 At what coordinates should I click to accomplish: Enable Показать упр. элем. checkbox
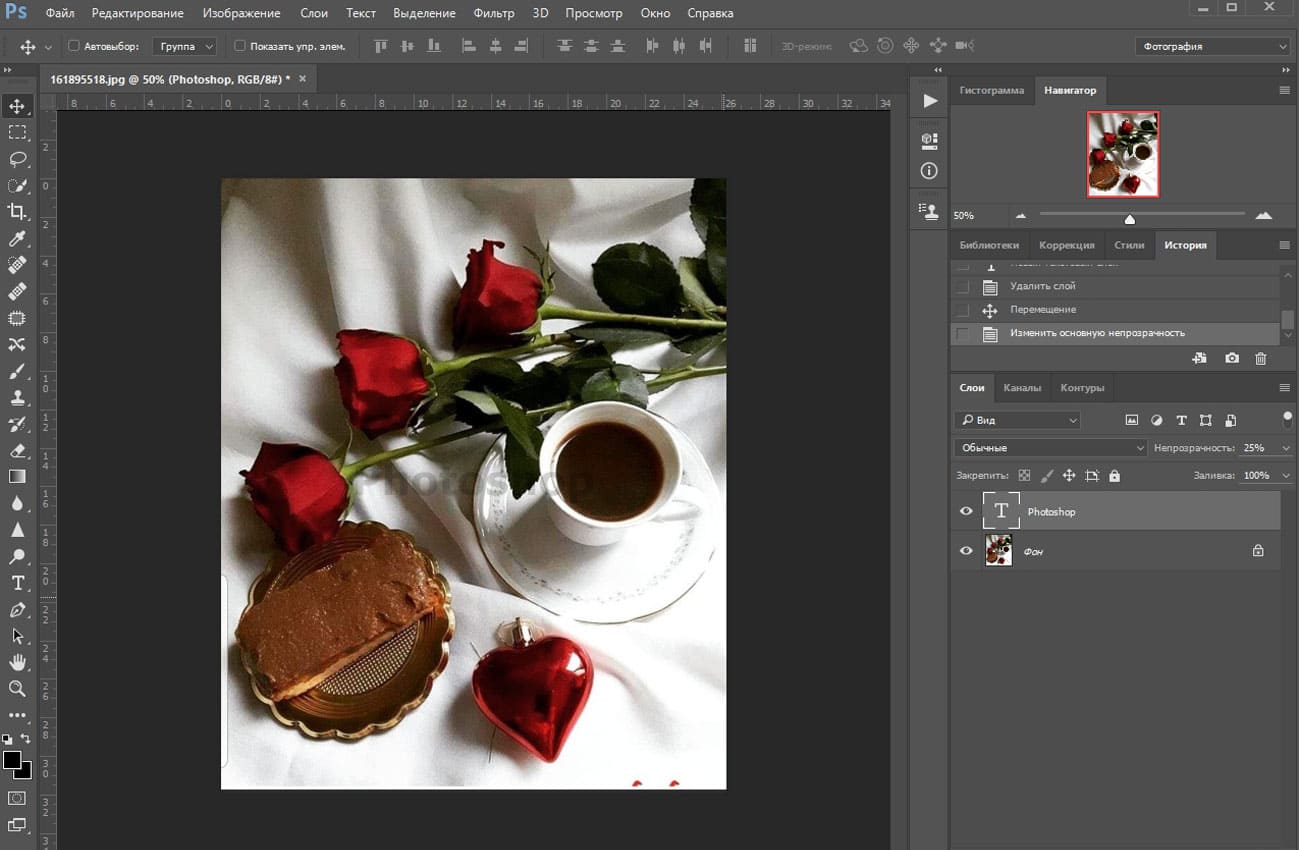tap(239, 46)
